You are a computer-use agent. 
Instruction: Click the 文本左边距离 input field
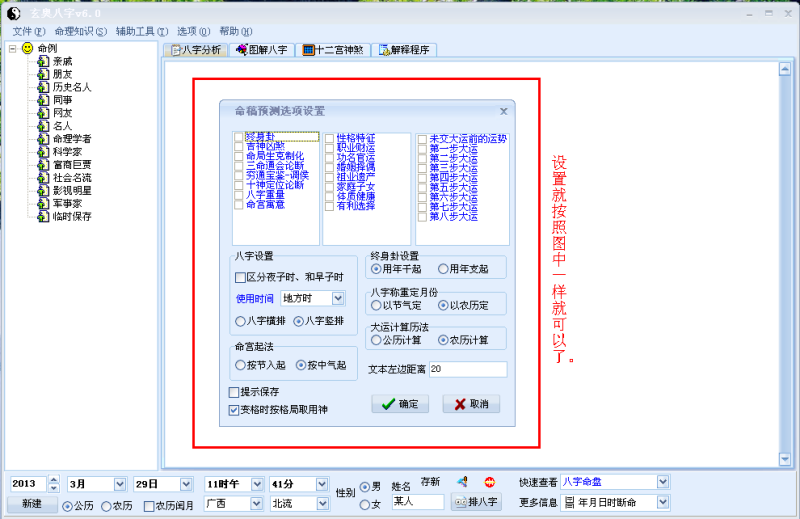(468, 369)
